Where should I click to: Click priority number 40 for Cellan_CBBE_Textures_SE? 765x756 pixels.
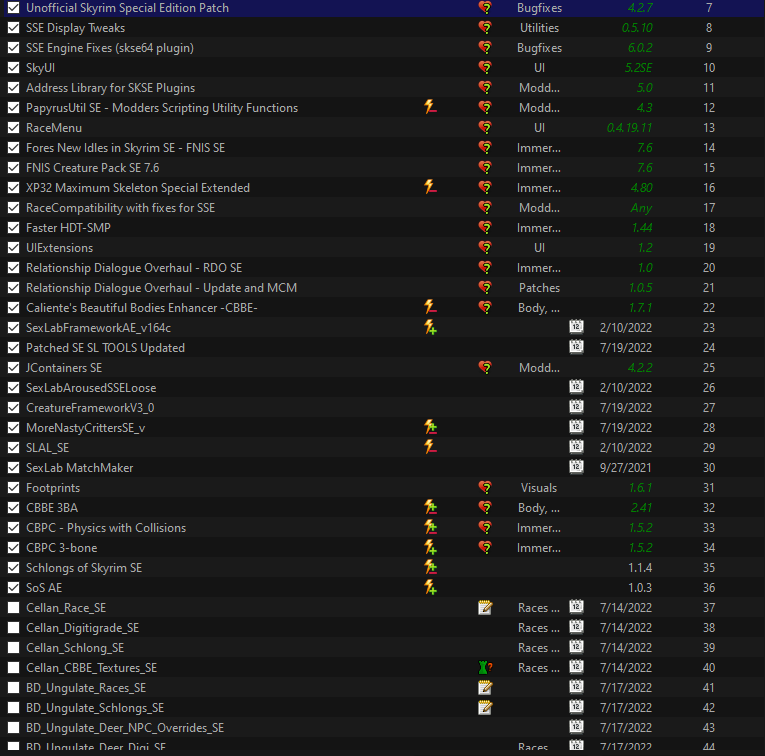coord(709,668)
